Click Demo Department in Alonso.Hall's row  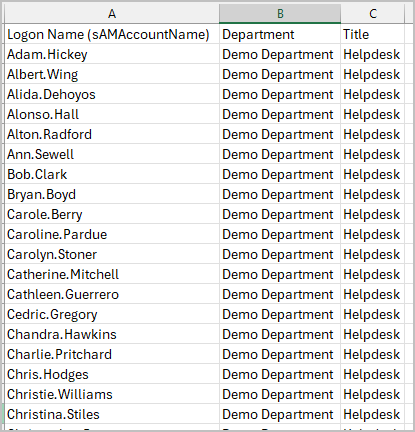coord(280,114)
